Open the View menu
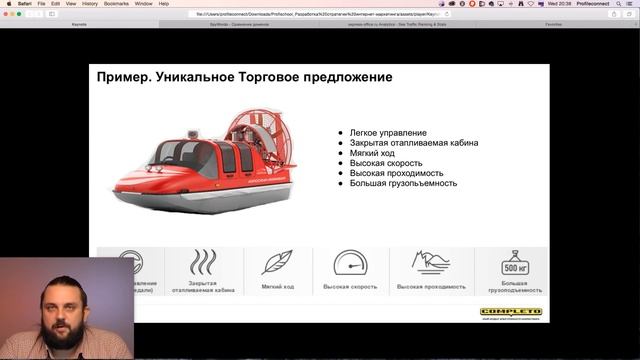This screenshot has width=640, height=360. click(x=71, y=4)
